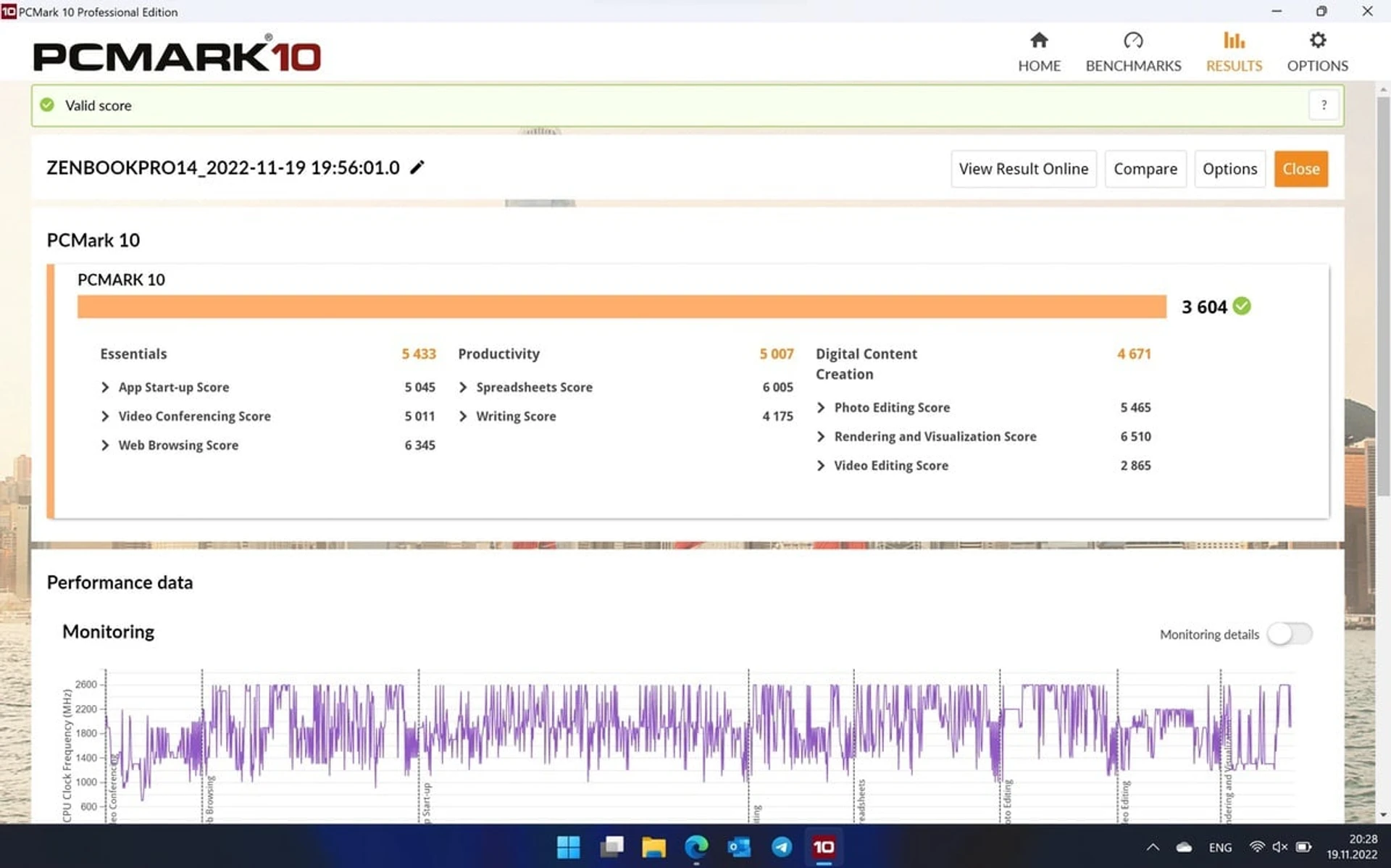Click the green valid score checkmark icon
Viewport: 1391px width, 868px height.
(47, 105)
